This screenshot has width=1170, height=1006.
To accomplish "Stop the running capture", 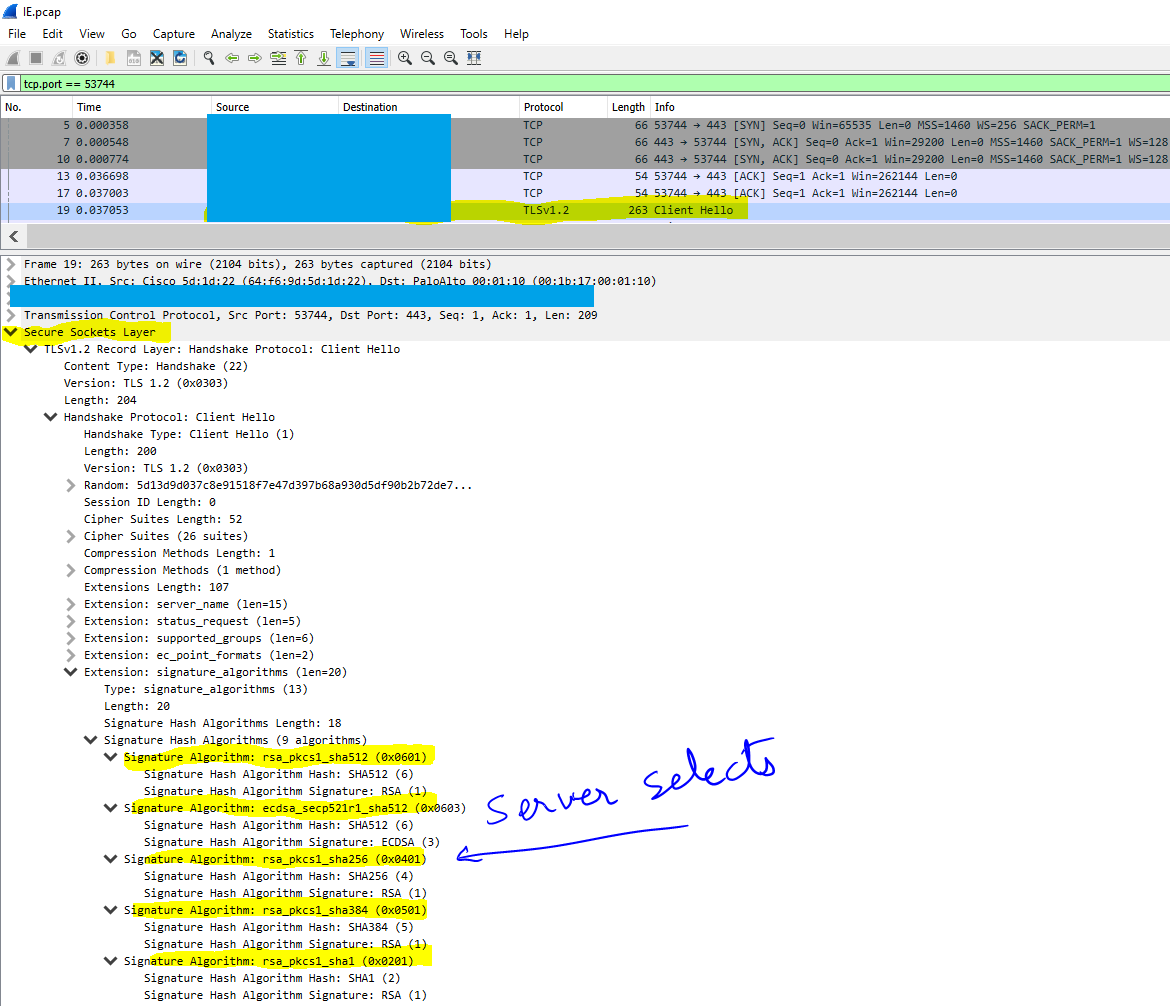I will click(x=35, y=57).
